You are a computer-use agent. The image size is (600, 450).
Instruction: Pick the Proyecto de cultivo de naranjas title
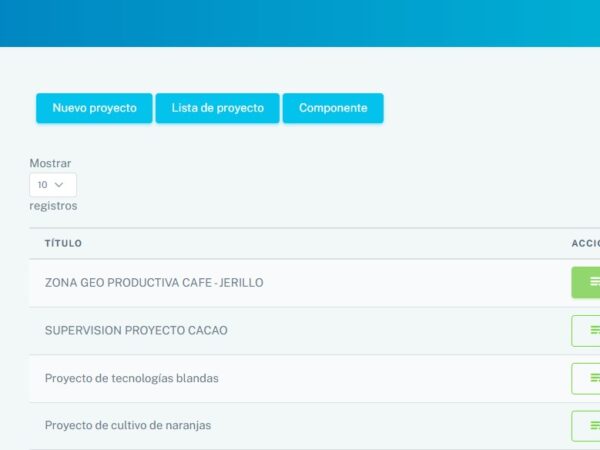tap(128, 426)
